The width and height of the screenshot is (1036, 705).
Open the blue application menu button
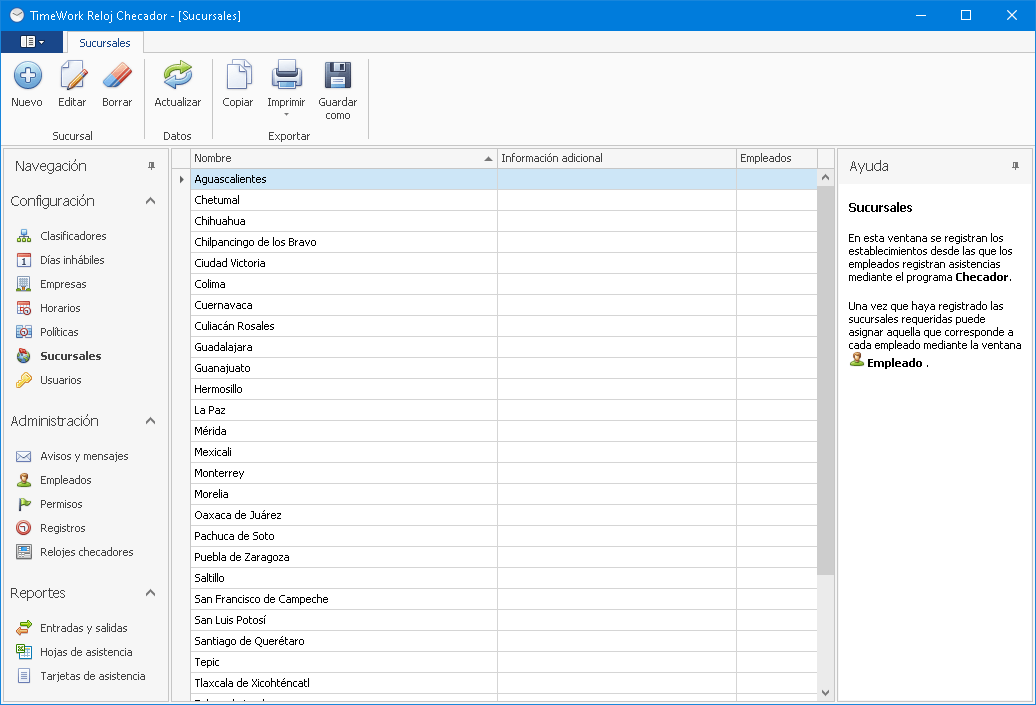coord(32,42)
